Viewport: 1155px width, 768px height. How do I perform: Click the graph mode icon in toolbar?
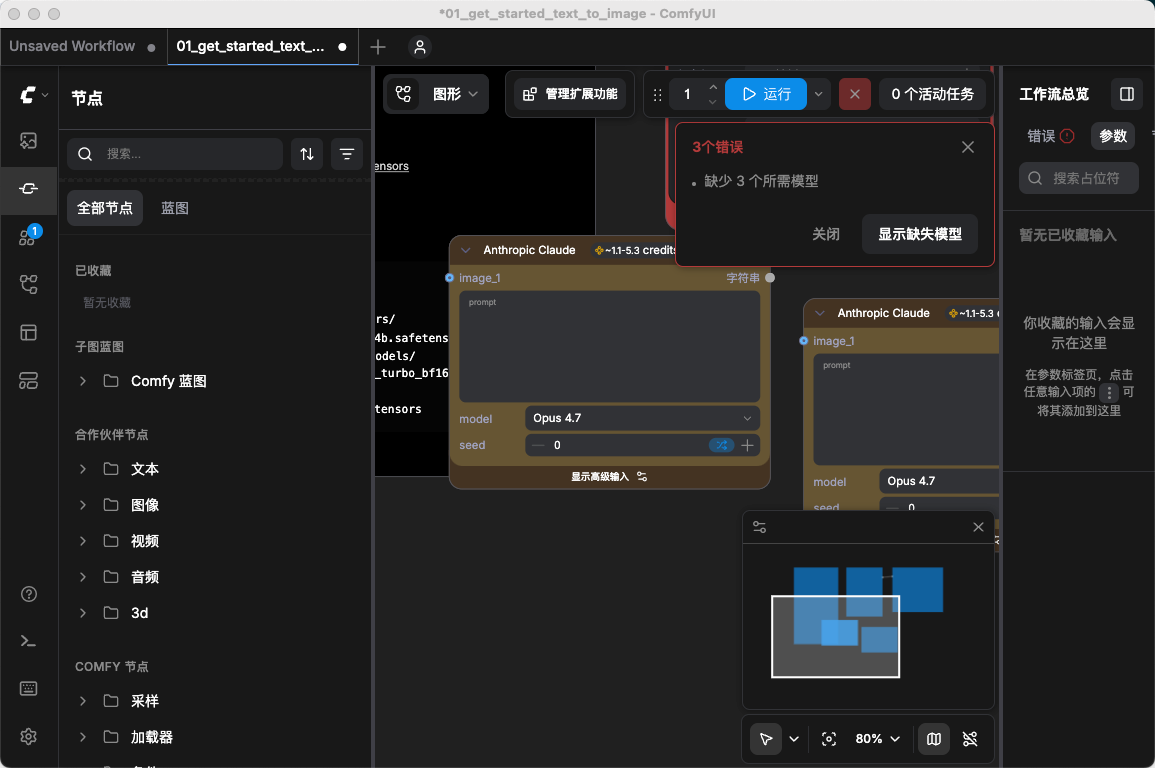403,94
